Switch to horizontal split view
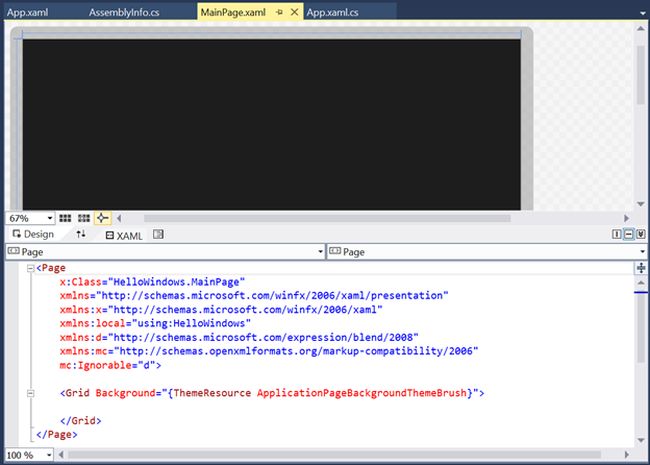 (x=628, y=234)
